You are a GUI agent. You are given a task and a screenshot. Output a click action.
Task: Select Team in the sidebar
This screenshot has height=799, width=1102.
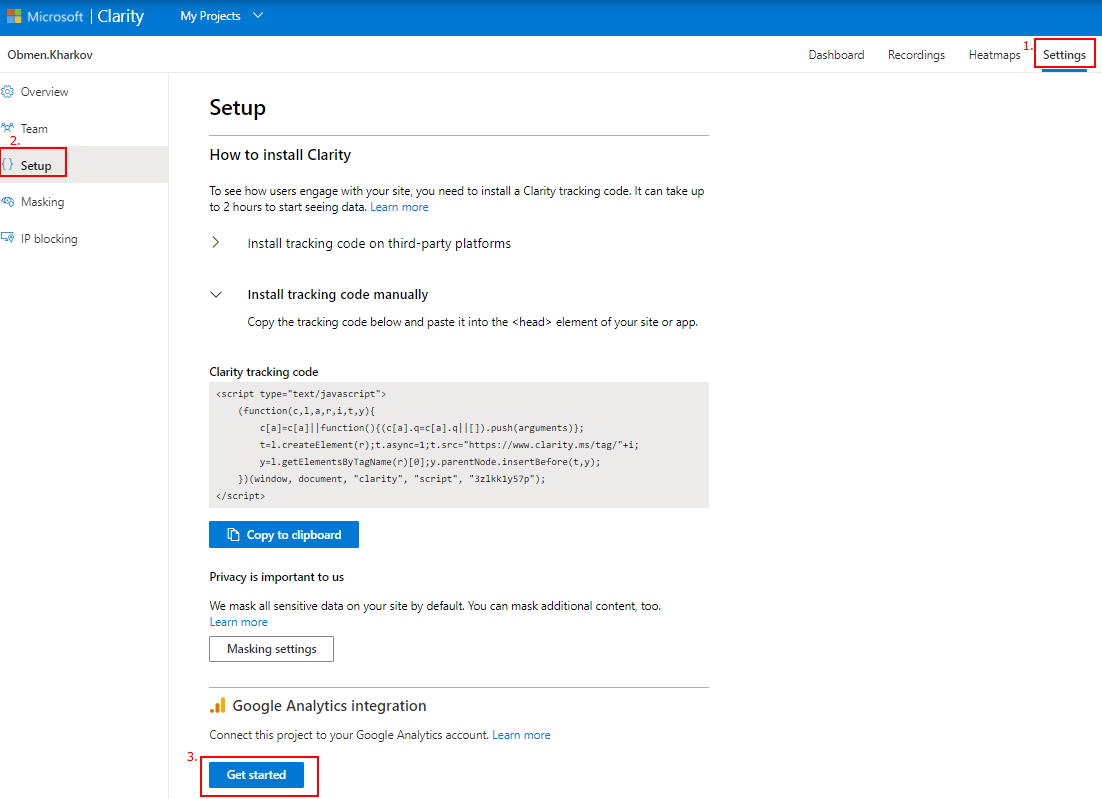pos(84,129)
